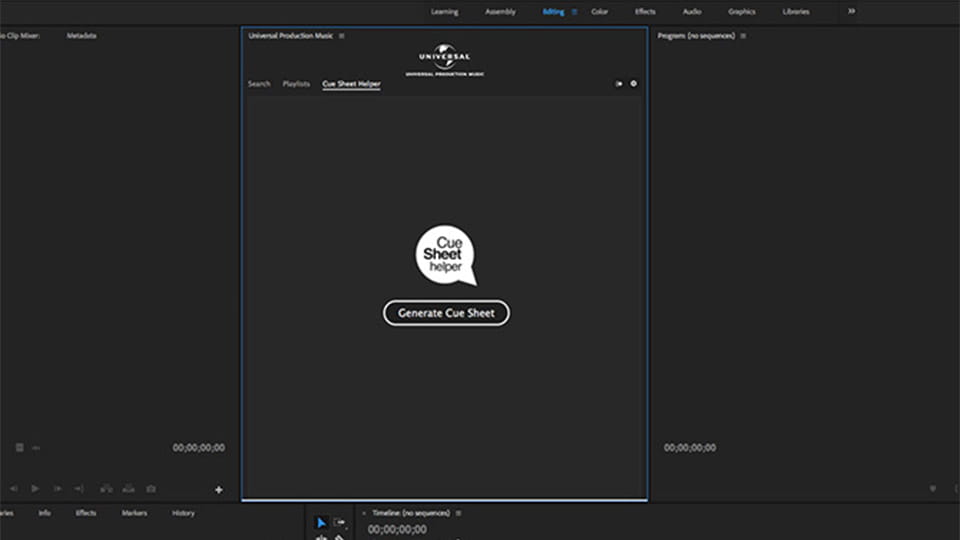This screenshot has height=540, width=960.
Task: Select the Selection arrow tool
Action: click(321, 523)
